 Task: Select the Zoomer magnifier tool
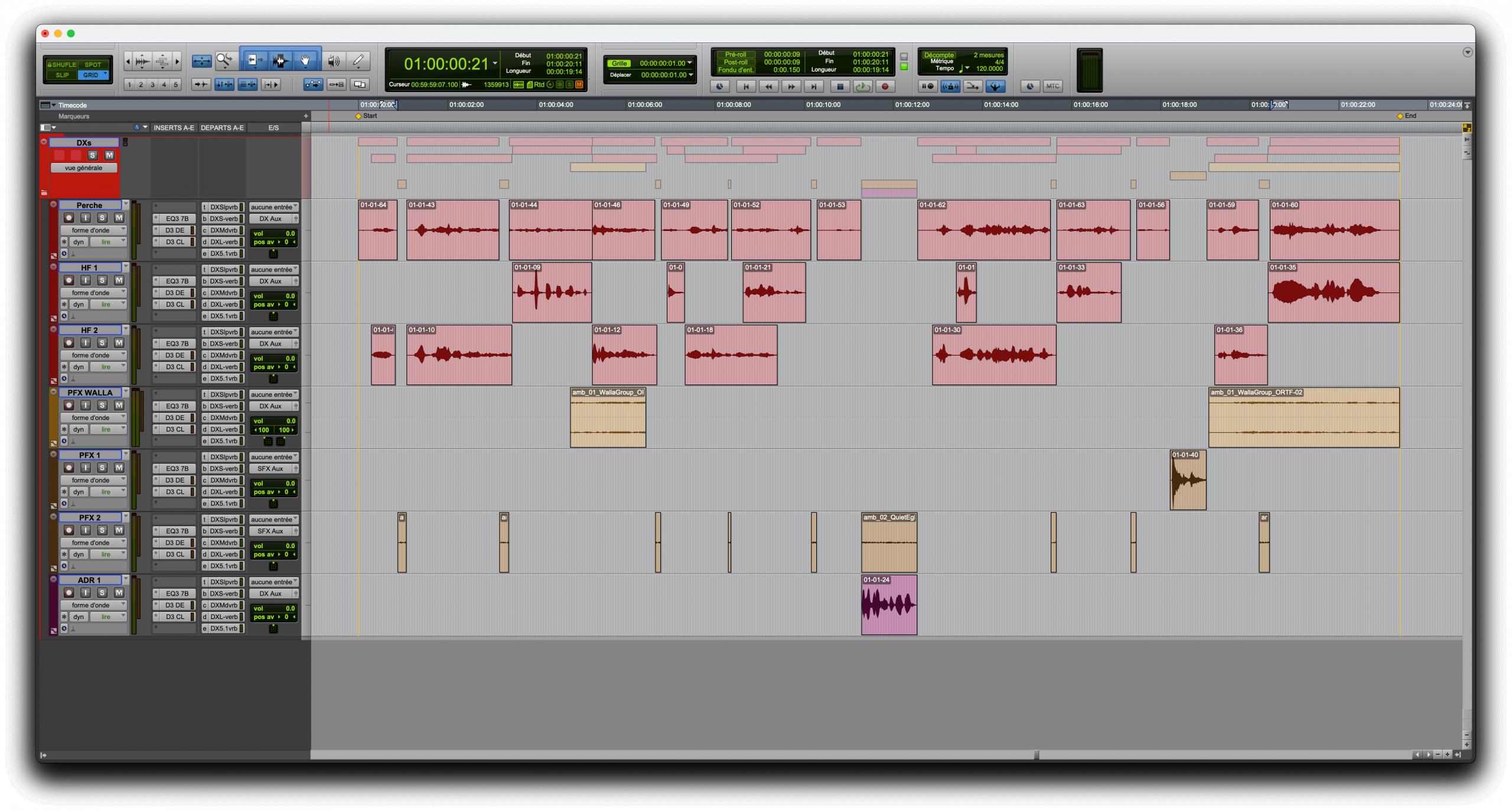point(224,60)
